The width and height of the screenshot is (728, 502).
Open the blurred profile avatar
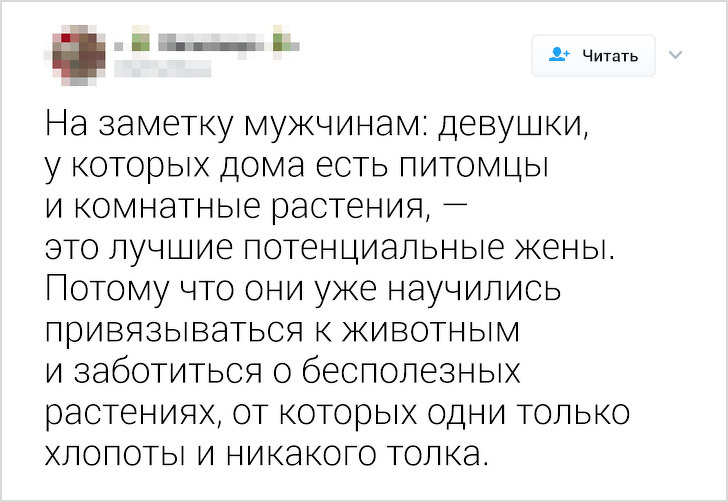[x=75, y=54]
